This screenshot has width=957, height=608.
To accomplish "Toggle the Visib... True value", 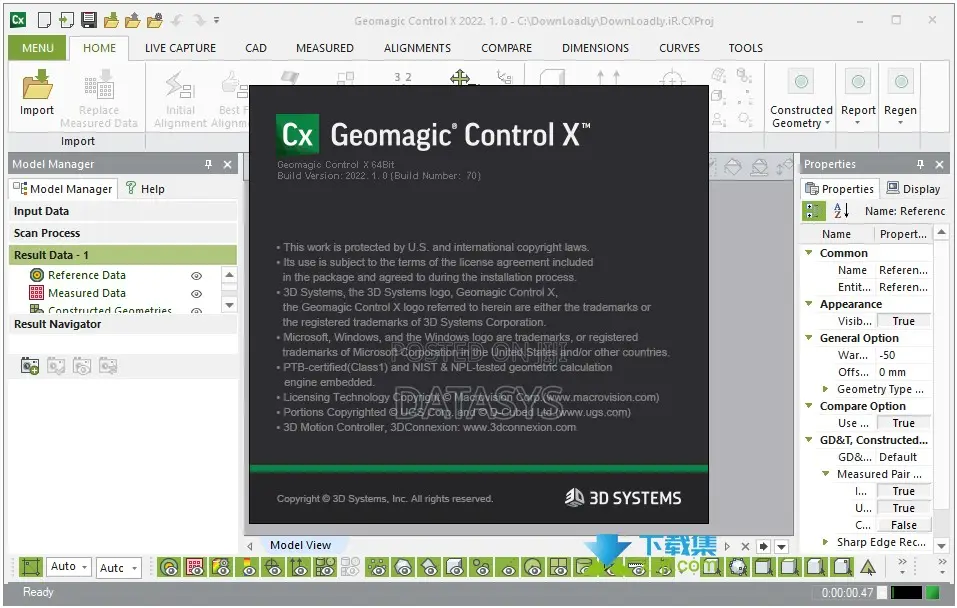I will tap(903, 321).
